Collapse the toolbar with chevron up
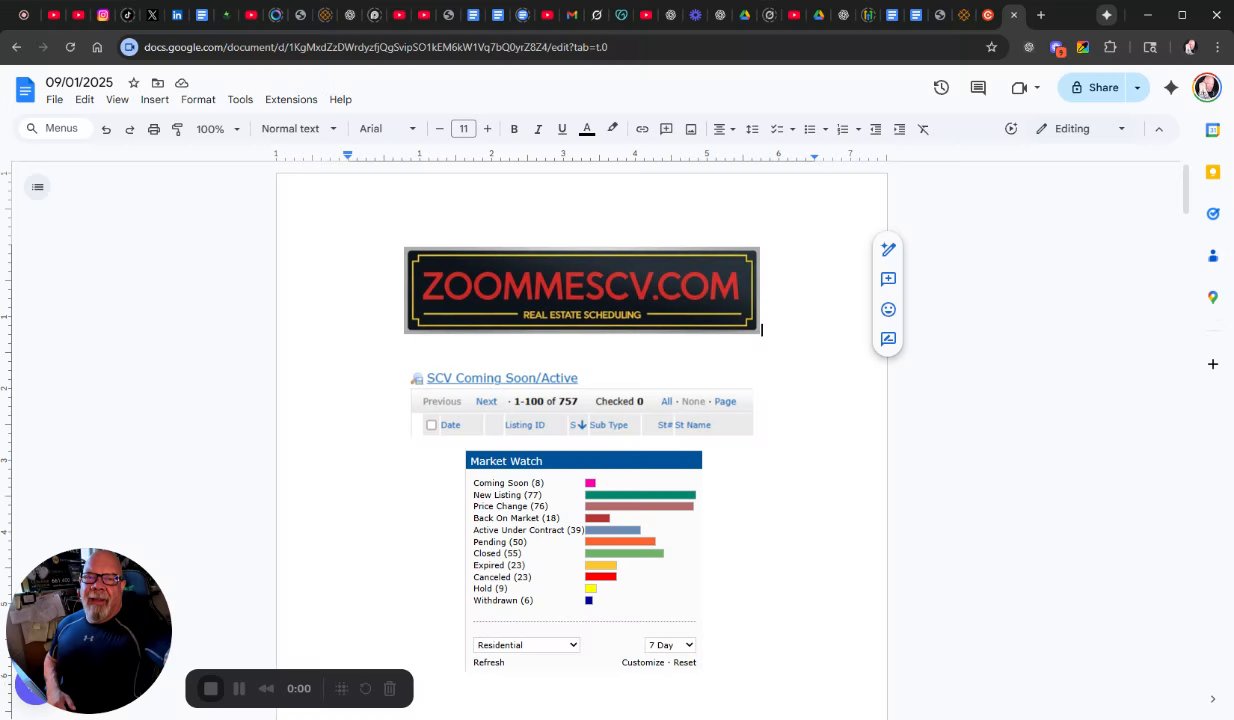Image resolution: width=1234 pixels, height=720 pixels. 1159,129
